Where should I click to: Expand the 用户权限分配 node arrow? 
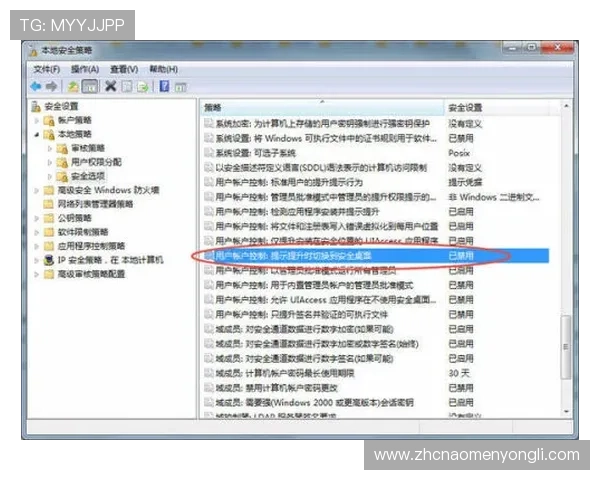tap(50, 163)
